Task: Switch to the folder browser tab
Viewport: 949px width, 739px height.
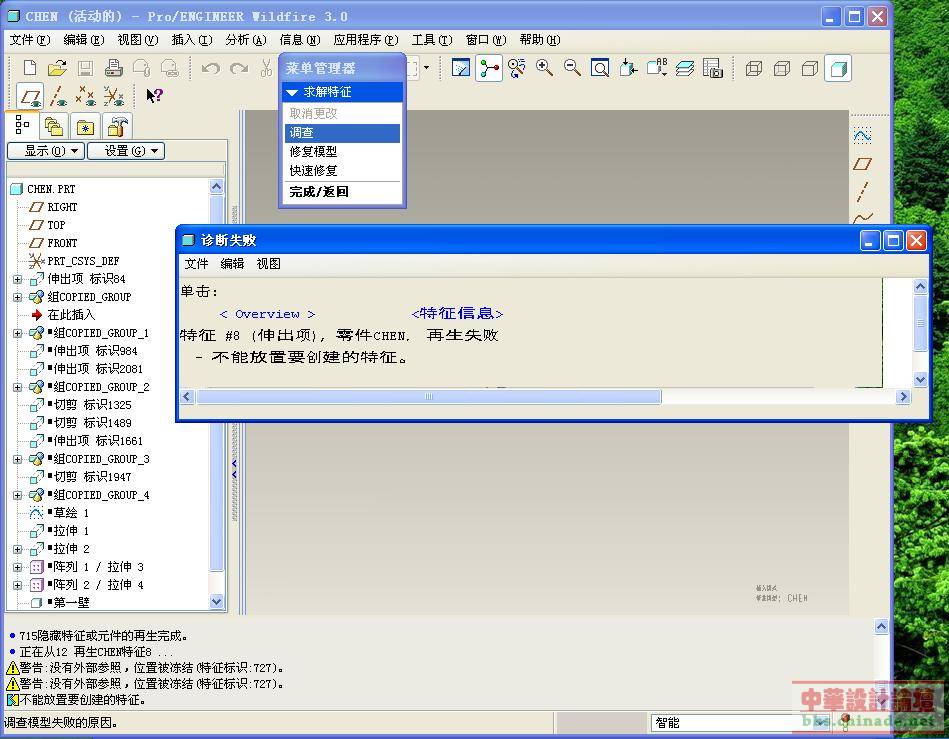Action: [x=54, y=126]
